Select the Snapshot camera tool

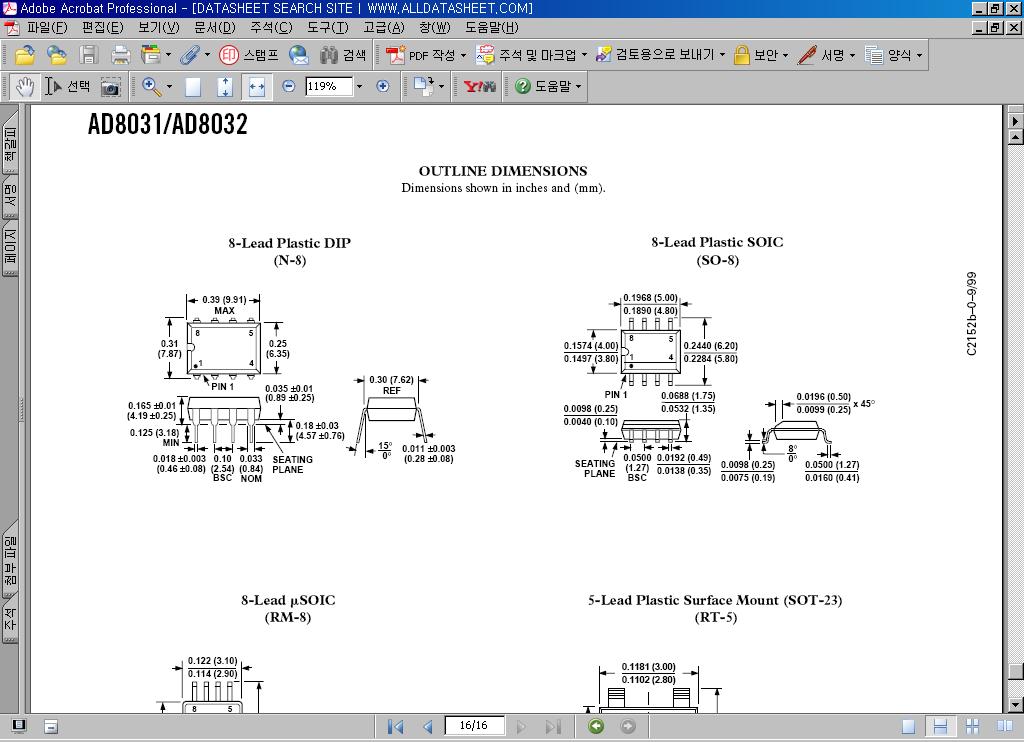[x=110, y=86]
